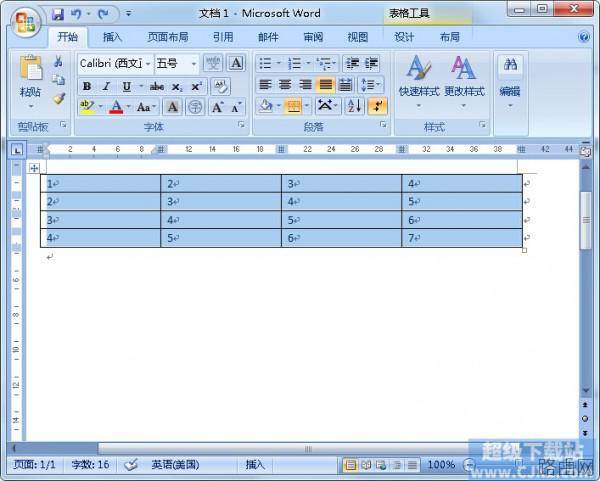Open the line spacing dropdown
The width and height of the screenshot is (600, 481).
click(370, 85)
